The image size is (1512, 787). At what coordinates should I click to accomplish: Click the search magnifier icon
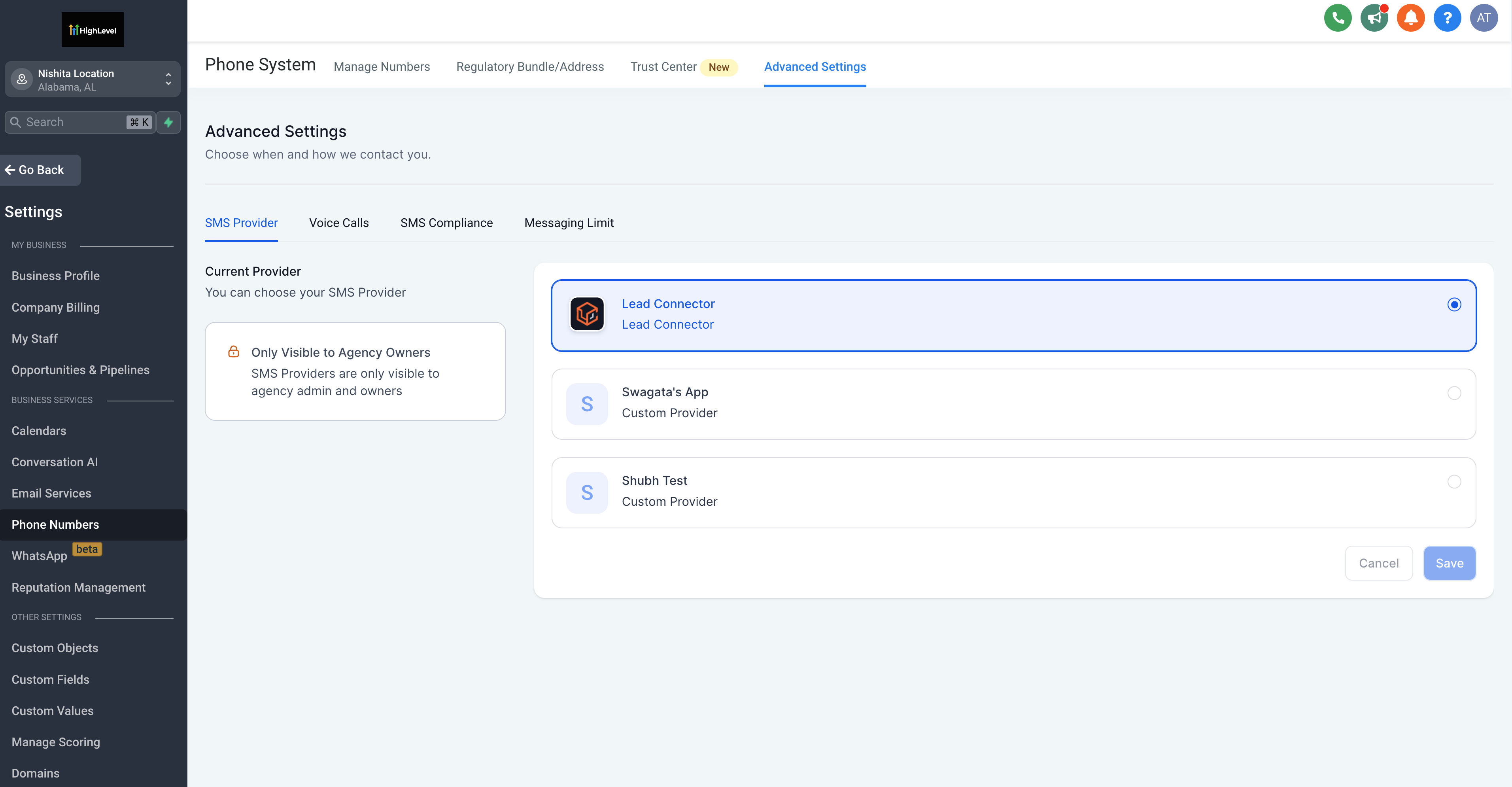tap(16, 122)
